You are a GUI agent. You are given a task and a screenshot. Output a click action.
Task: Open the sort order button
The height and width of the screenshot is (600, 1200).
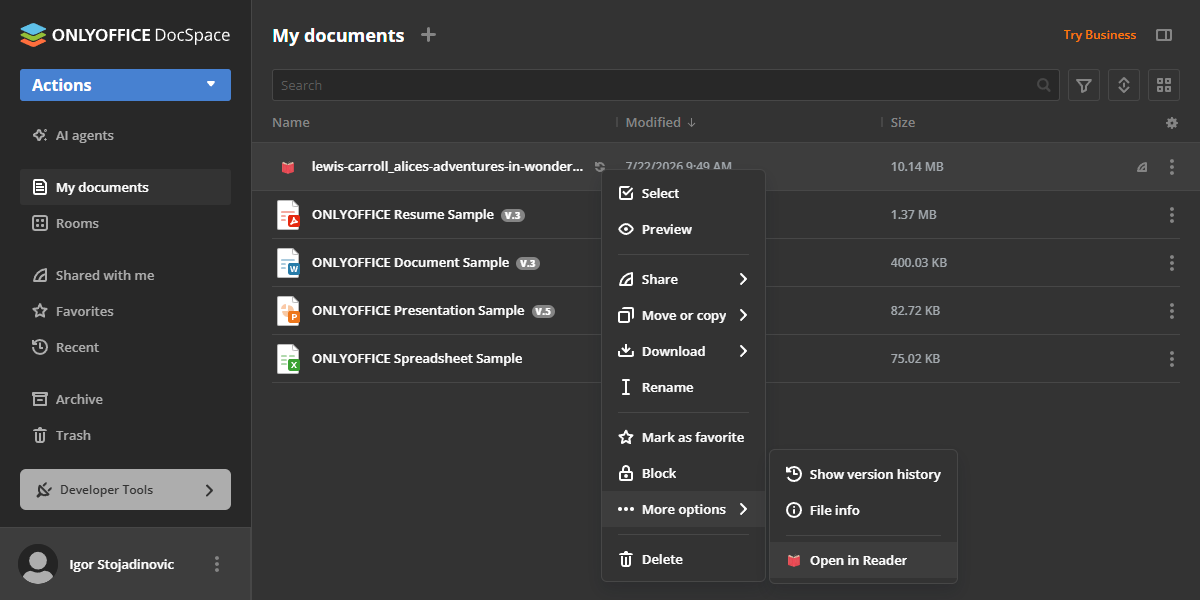1124,85
